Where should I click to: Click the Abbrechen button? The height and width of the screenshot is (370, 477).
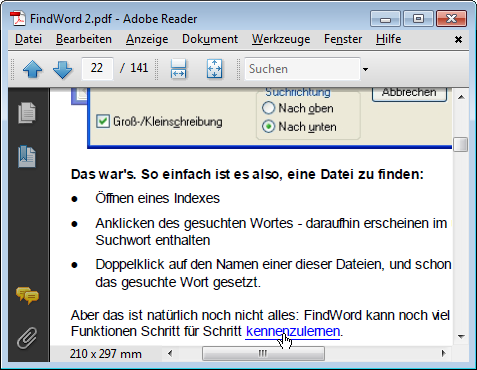click(x=409, y=93)
